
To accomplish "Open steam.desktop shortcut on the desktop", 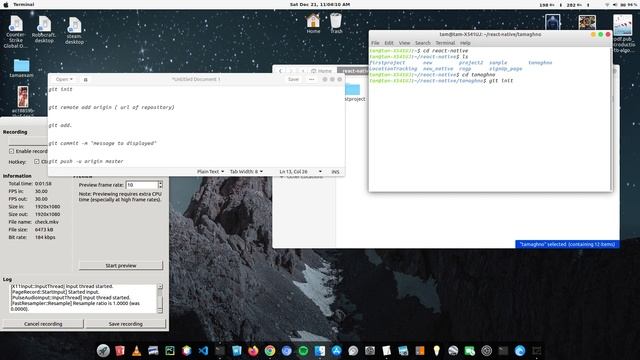I will (x=74, y=30).
